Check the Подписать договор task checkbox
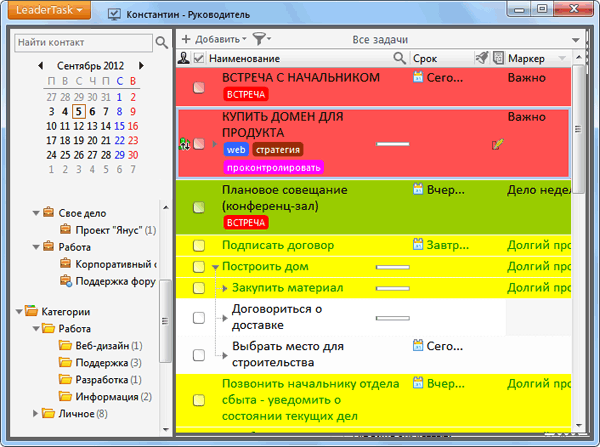Image resolution: width=600 pixels, height=447 pixels. point(199,245)
